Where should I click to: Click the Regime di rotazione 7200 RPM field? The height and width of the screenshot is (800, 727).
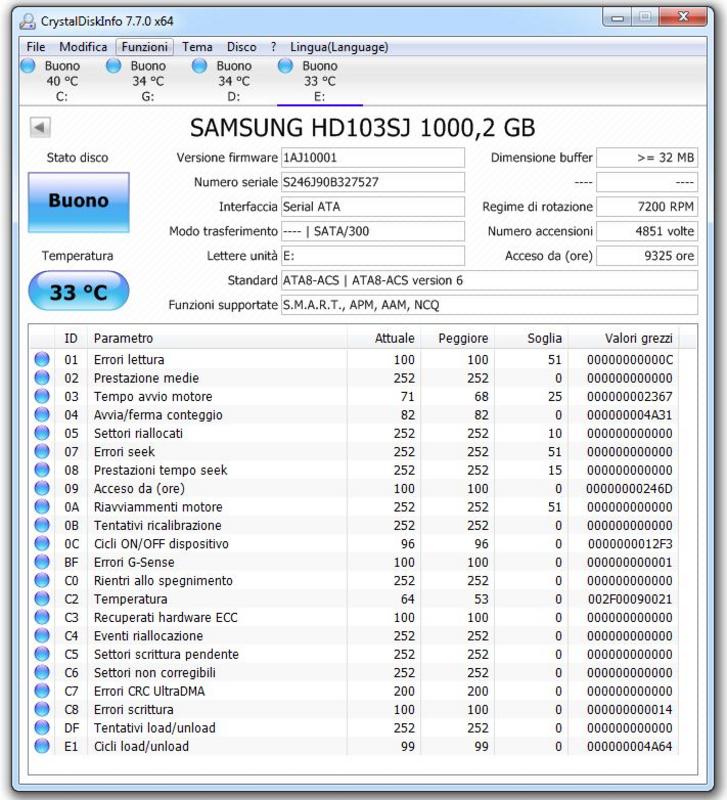coord(647,207)
